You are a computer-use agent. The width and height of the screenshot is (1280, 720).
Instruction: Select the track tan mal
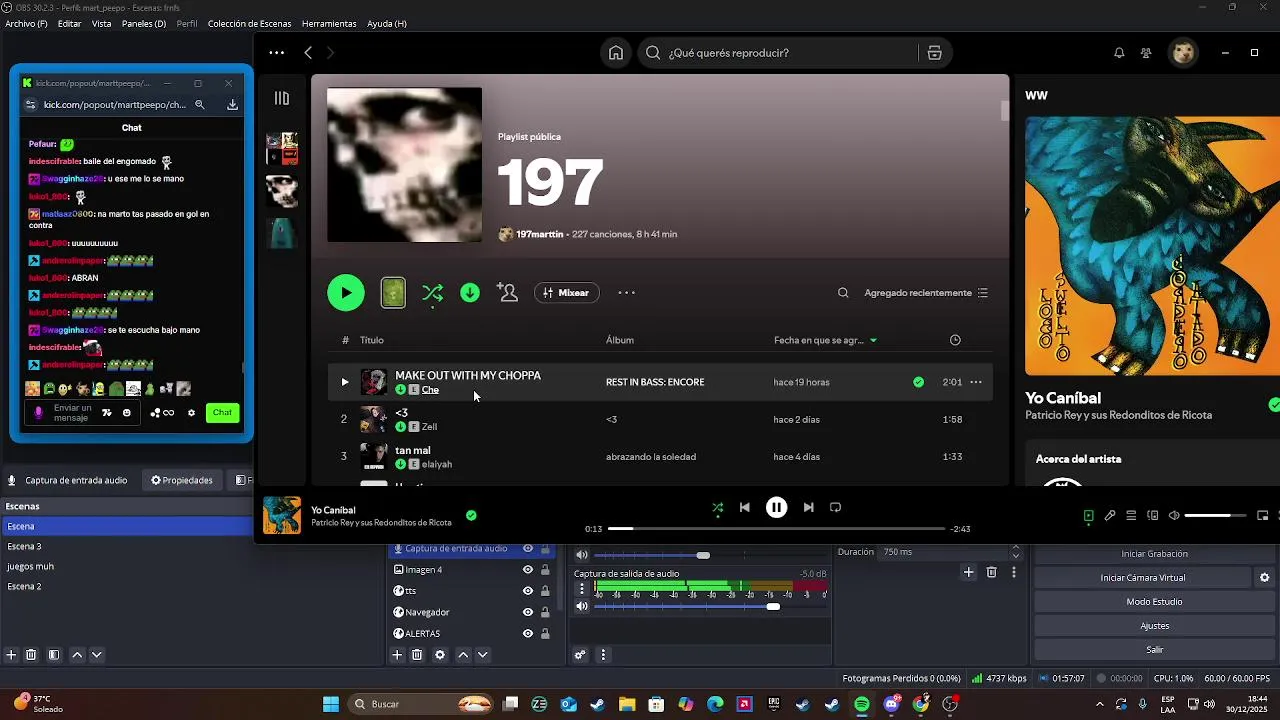click(660, 457)
